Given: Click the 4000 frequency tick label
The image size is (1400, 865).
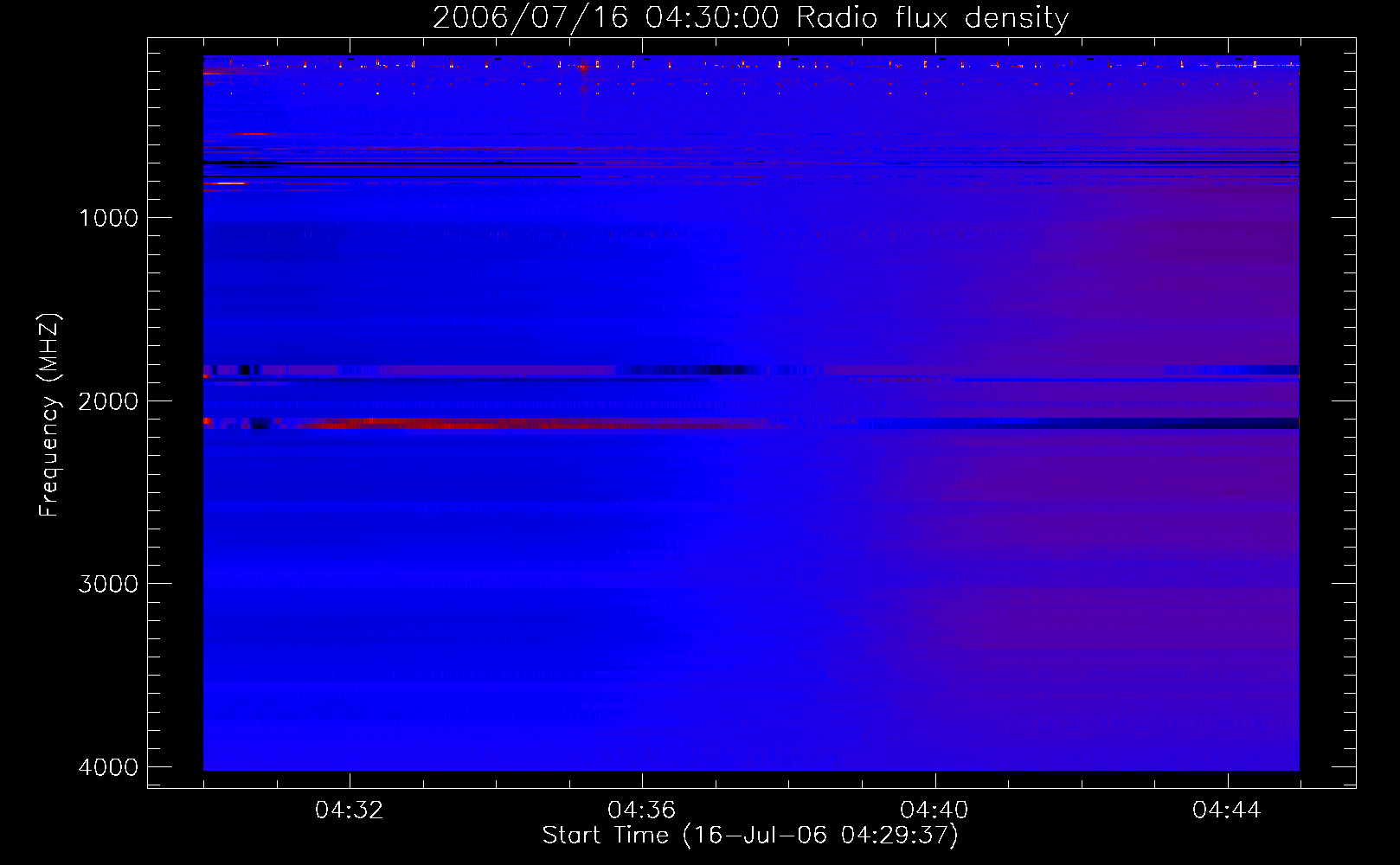Looking at the screenshot, I should click(x=108, y=767).
